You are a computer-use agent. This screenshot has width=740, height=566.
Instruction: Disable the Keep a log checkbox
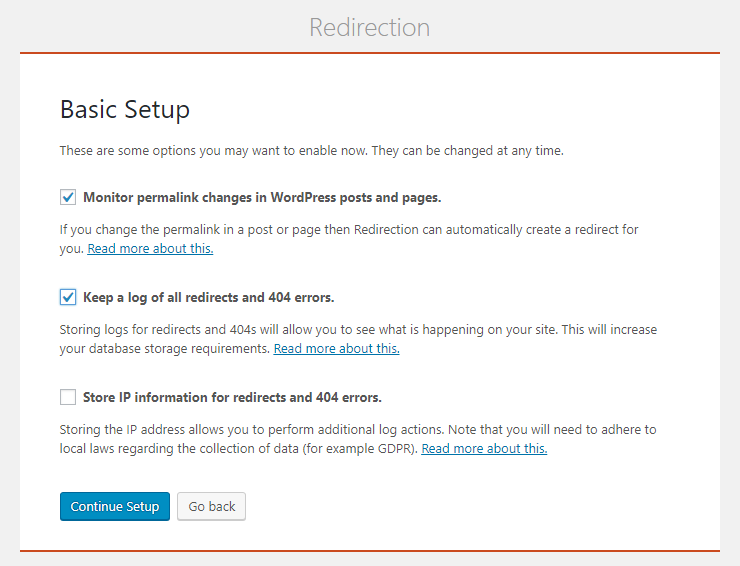(68, 297)
